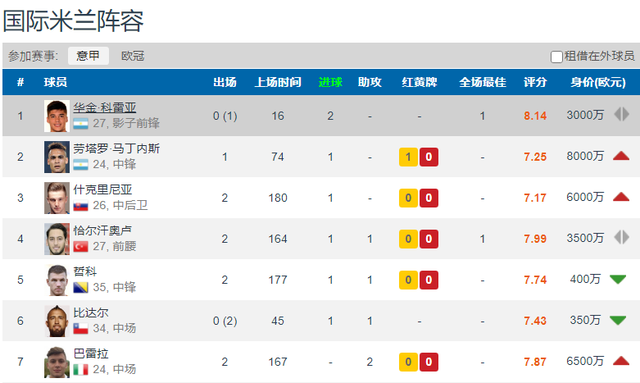The image size is (640, 383).
Task: Click the Chile flag beside 比达尔
Action: pyautogui.click(x=80, y=329)
